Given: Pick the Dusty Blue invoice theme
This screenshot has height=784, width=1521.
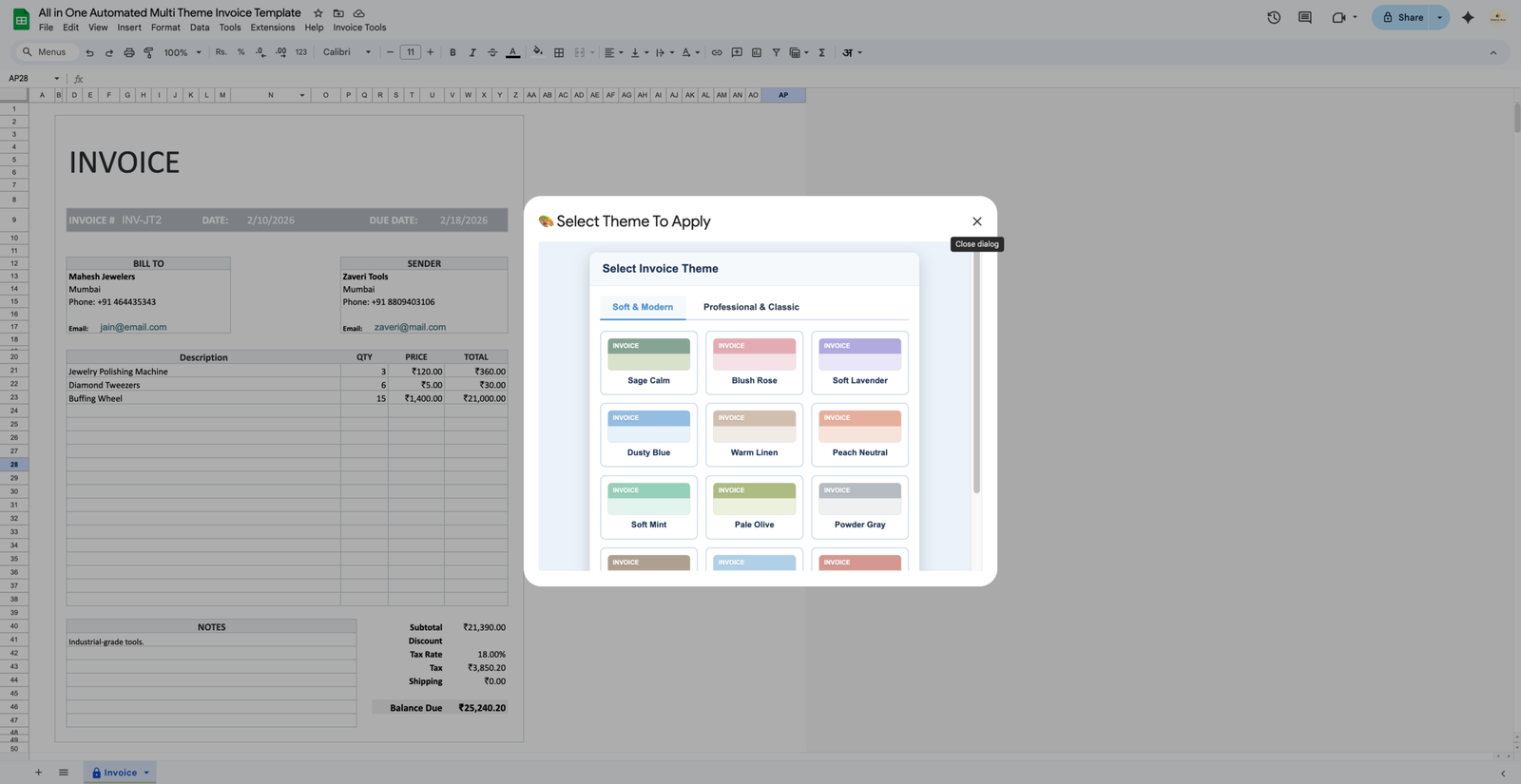Looking at the screenshot, I should click(x=648, y=434).
